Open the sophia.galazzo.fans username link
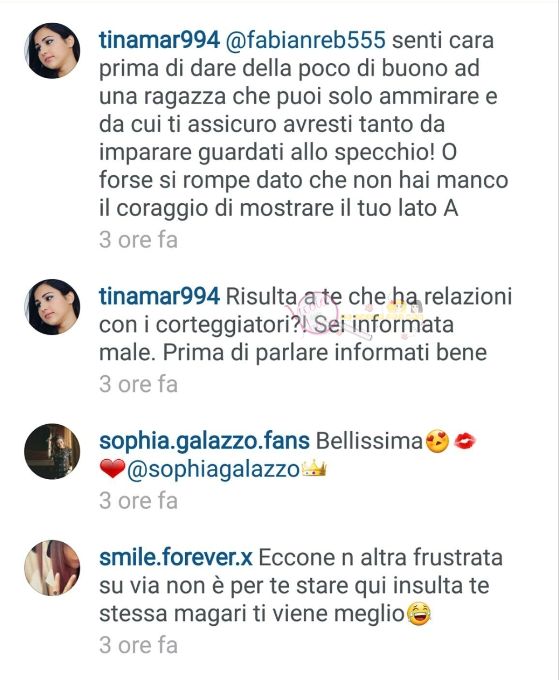 click(x=204, y=441)
